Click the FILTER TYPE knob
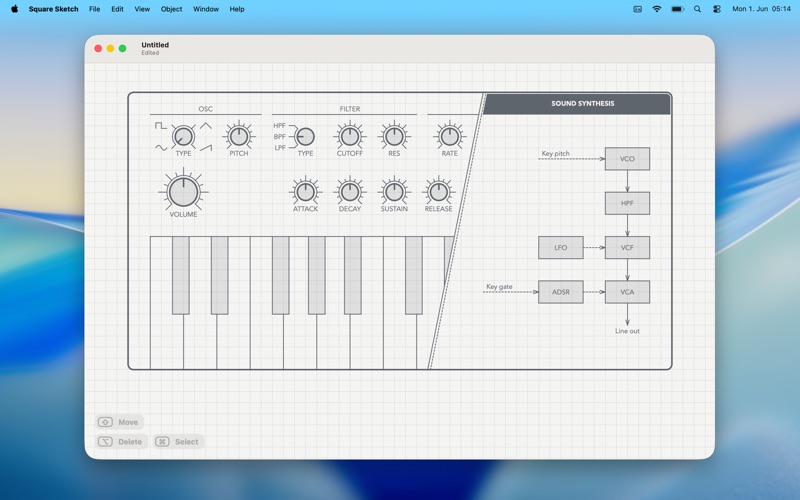 tap(305, 137)
